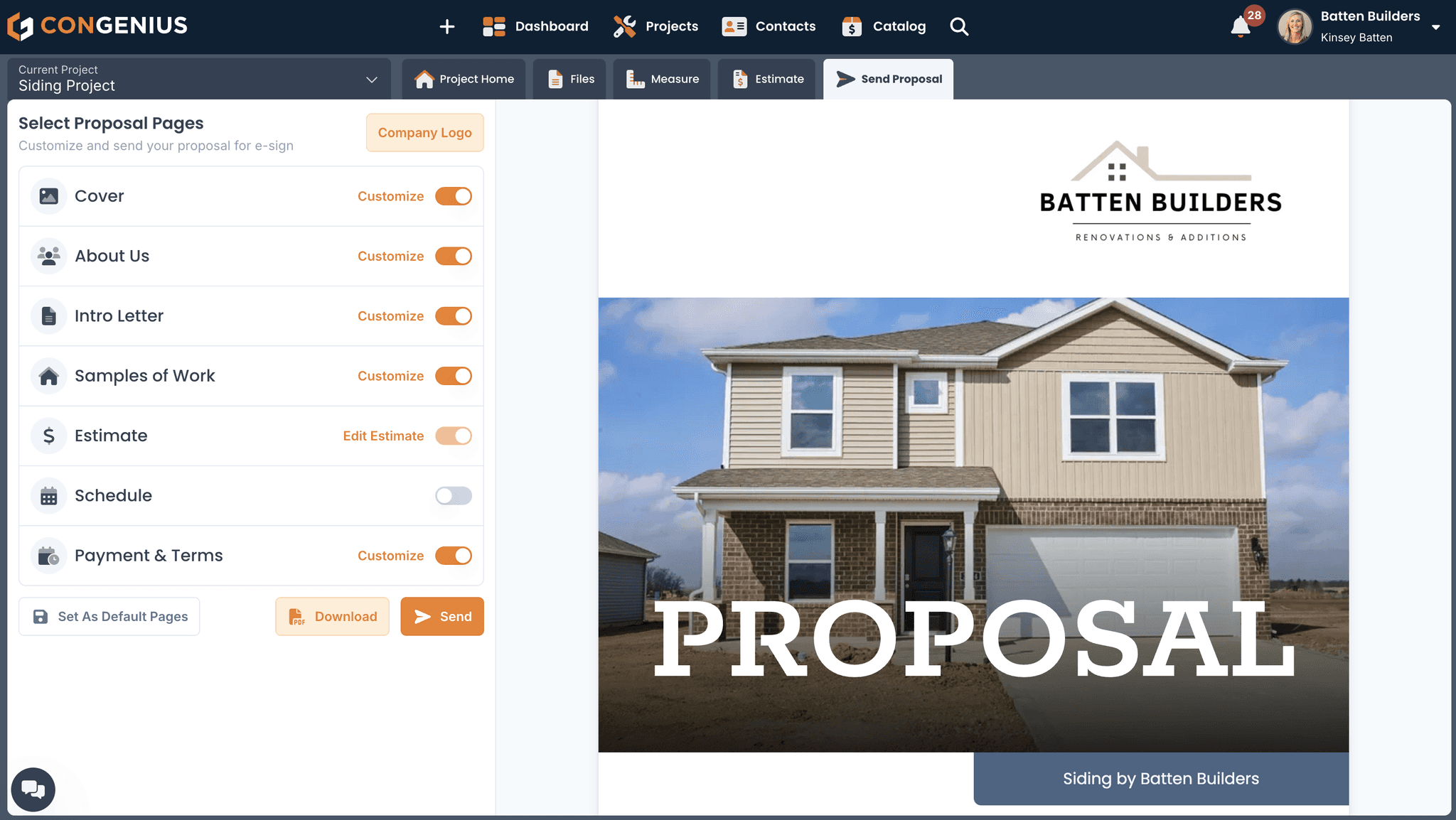The image size is (1456, 820).
Task: Click the search icon in the top bar
Action: [x=959, y=26]
